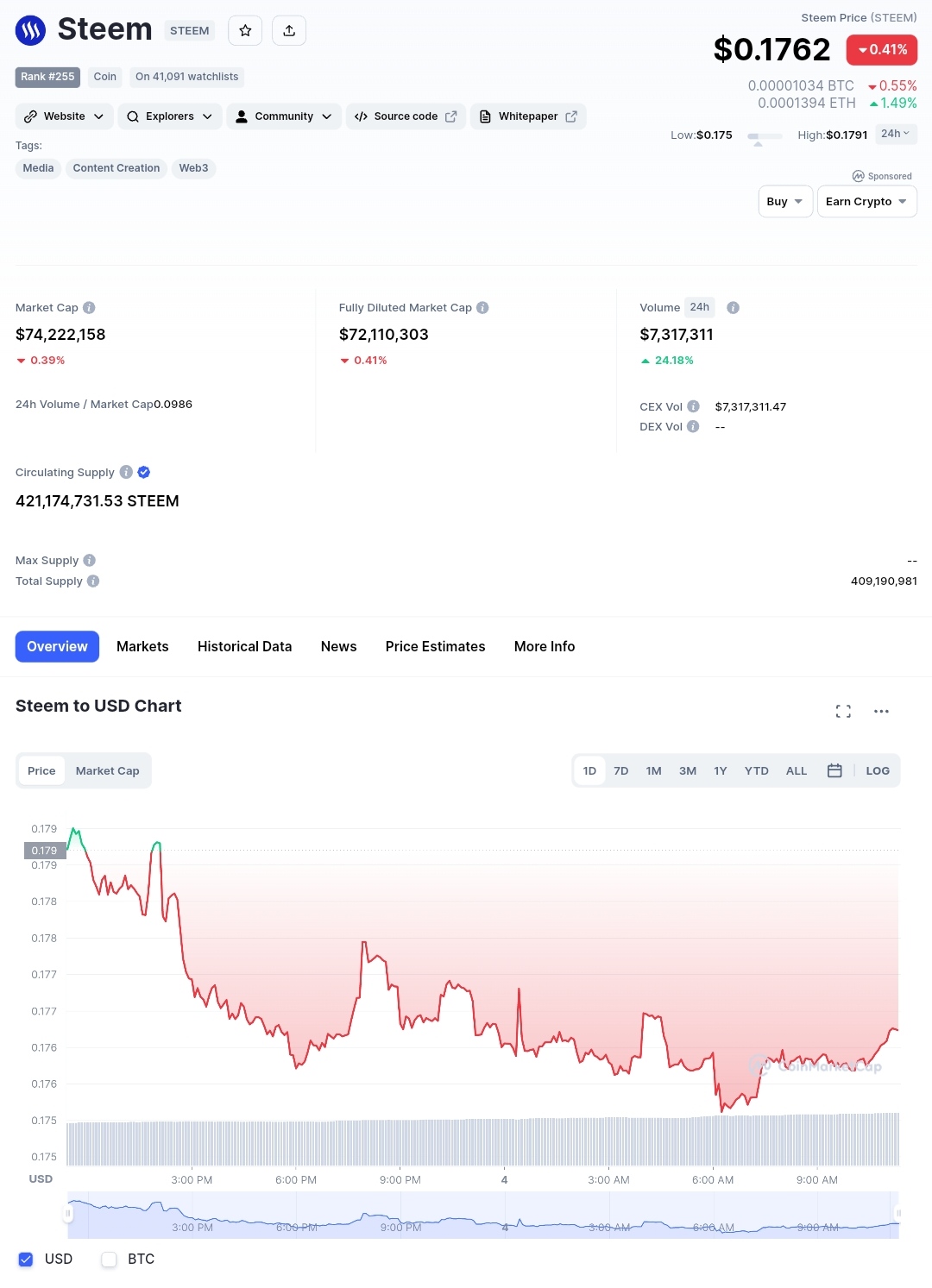932x1288 pixels.
Task: Select ALL chart range
Action: (x=797, y=770)
